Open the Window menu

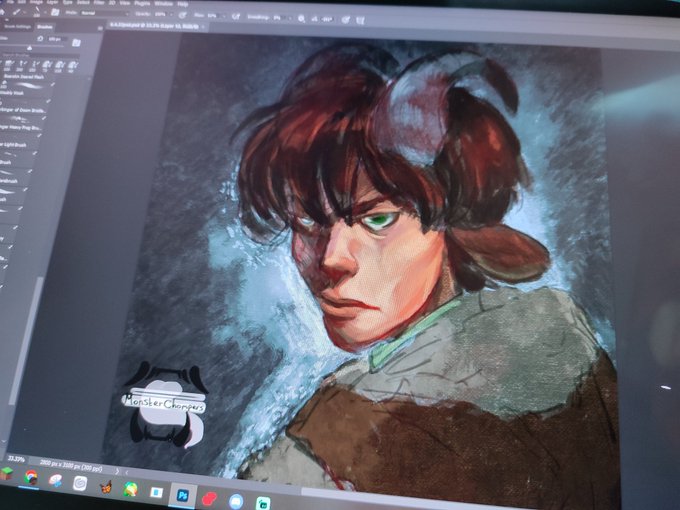tap(163, 4)
